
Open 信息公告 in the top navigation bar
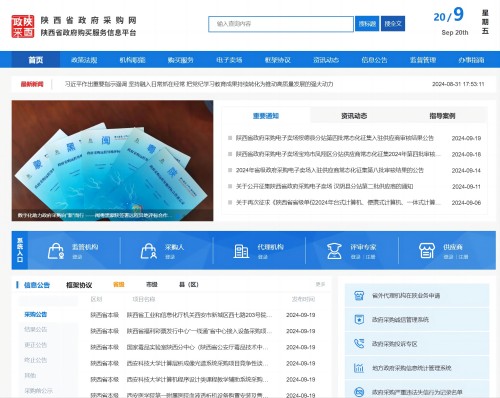[374, 60]
